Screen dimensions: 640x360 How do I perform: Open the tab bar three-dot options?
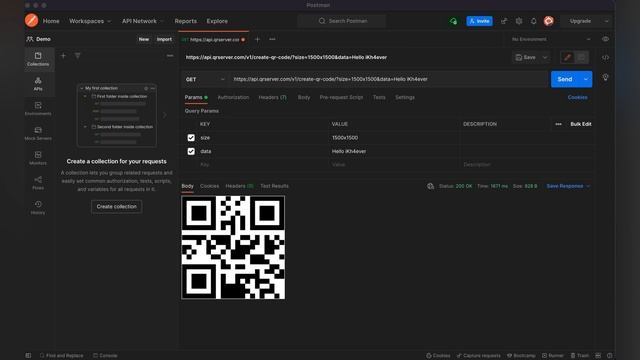[x=272, y=39]
